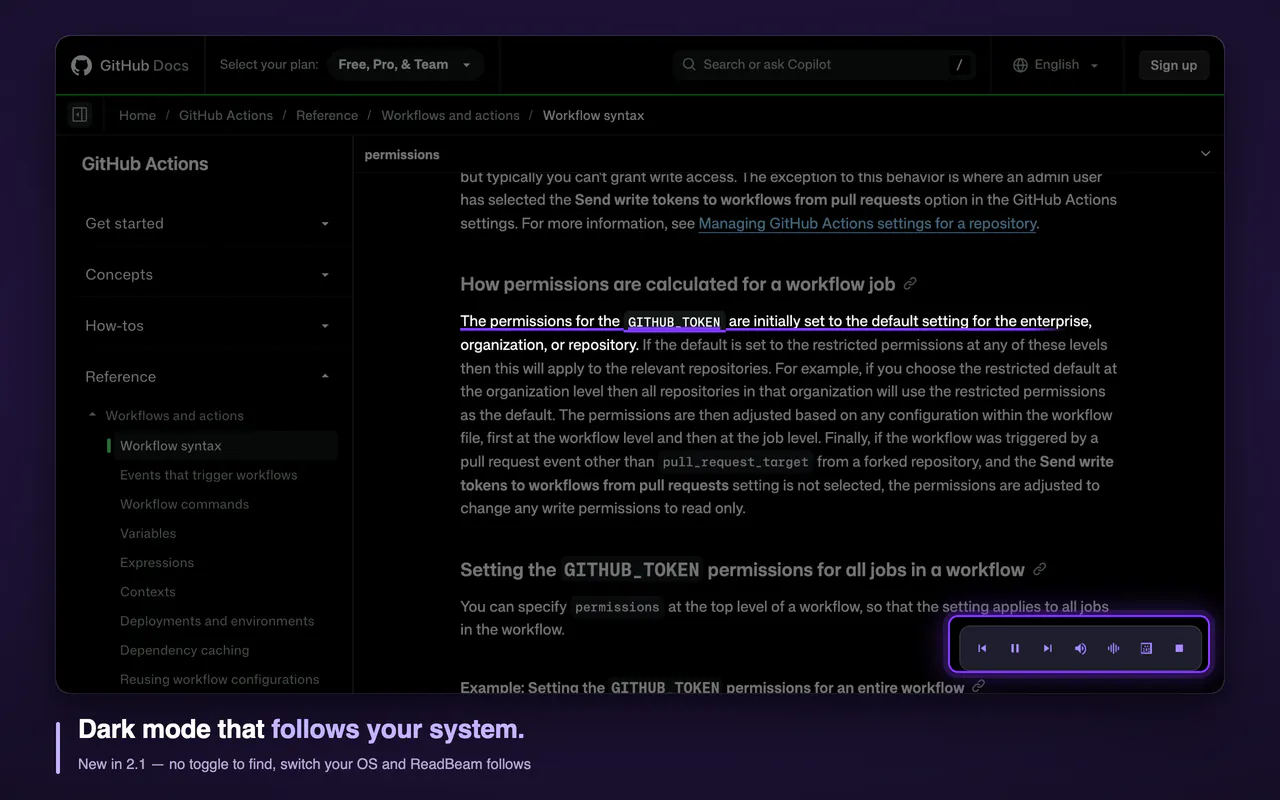The image size is (1280, 800).
Task: Click the globe language icon
Action: (1020, 65)
